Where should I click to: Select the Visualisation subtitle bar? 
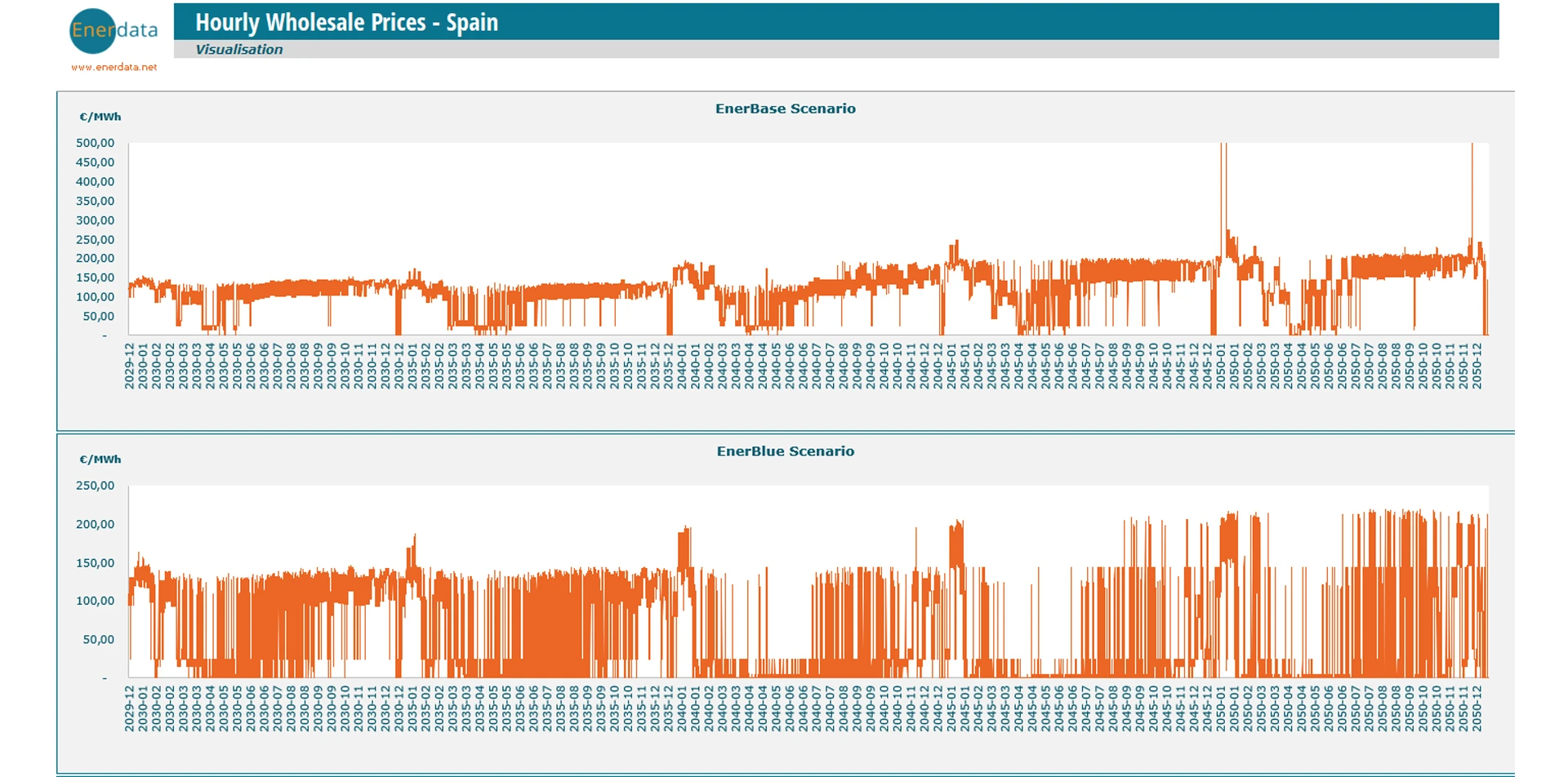click(x=238, y=49)
